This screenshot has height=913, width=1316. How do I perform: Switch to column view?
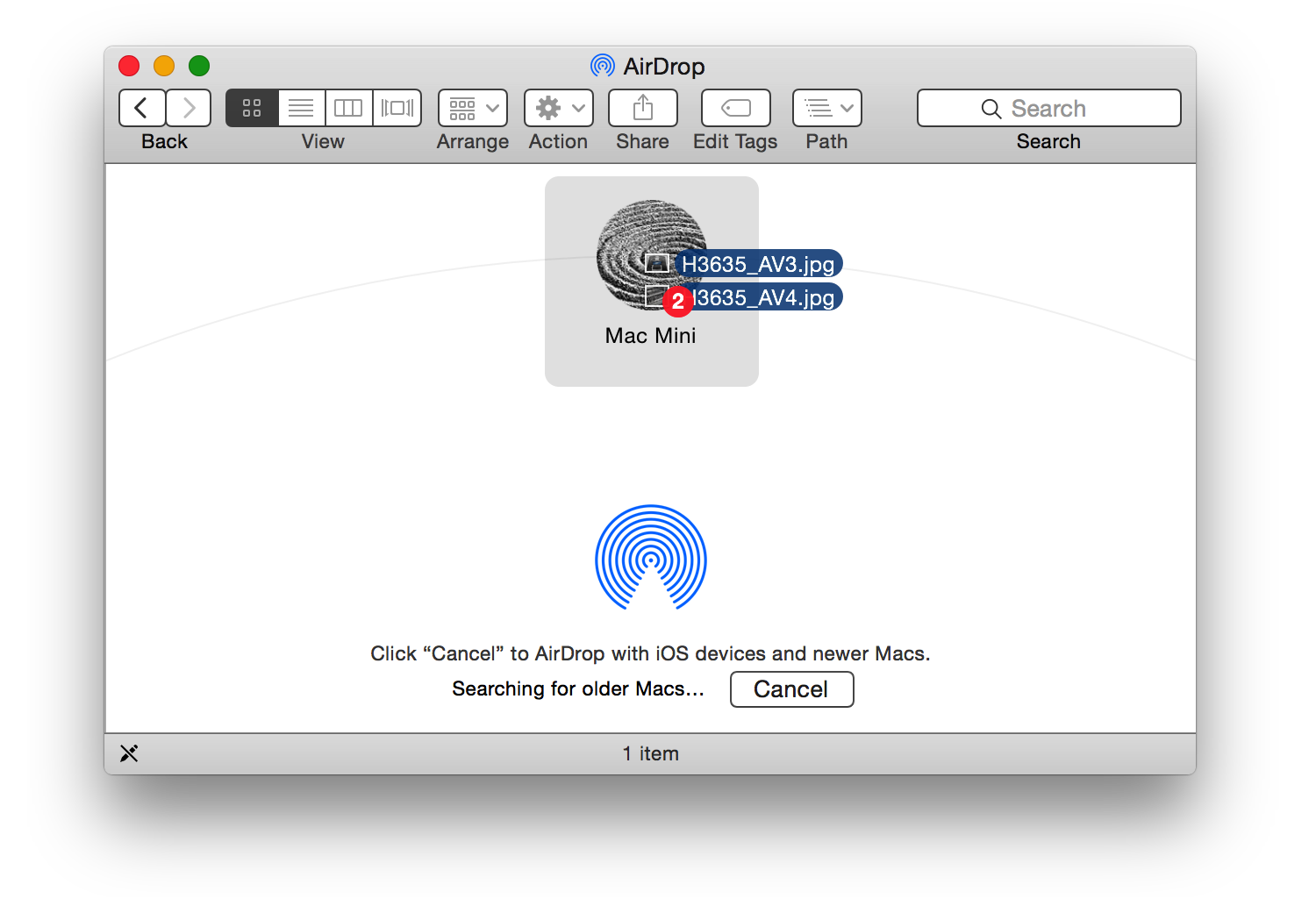[x=348, y=108]
